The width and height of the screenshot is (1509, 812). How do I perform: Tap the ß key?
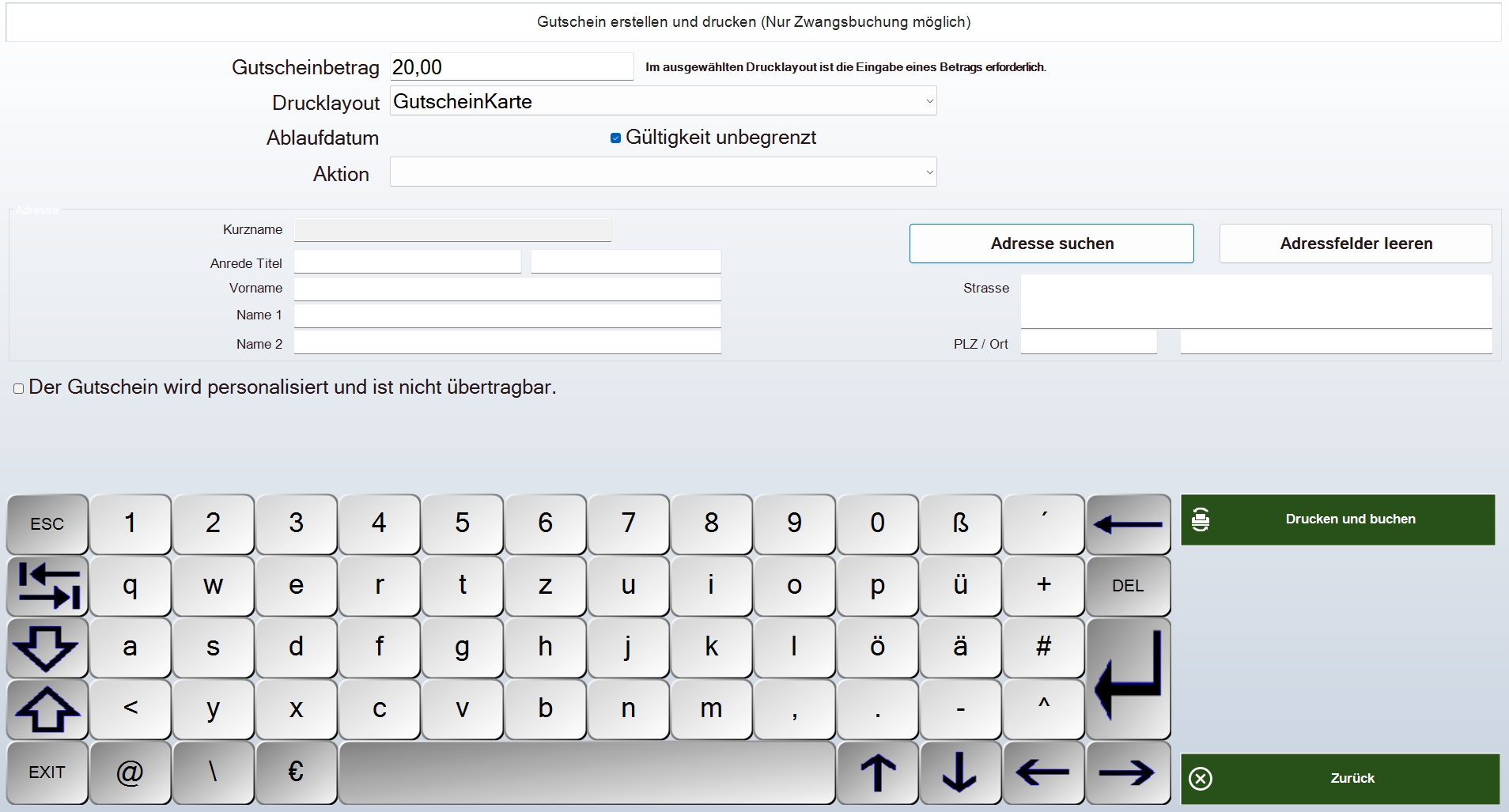(x=960, y=524)
